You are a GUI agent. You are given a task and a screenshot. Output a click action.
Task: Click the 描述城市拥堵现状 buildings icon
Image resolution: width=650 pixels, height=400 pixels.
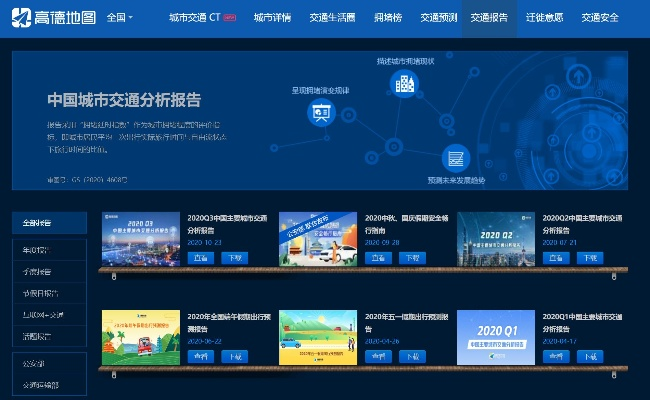(x=405, y=85)
